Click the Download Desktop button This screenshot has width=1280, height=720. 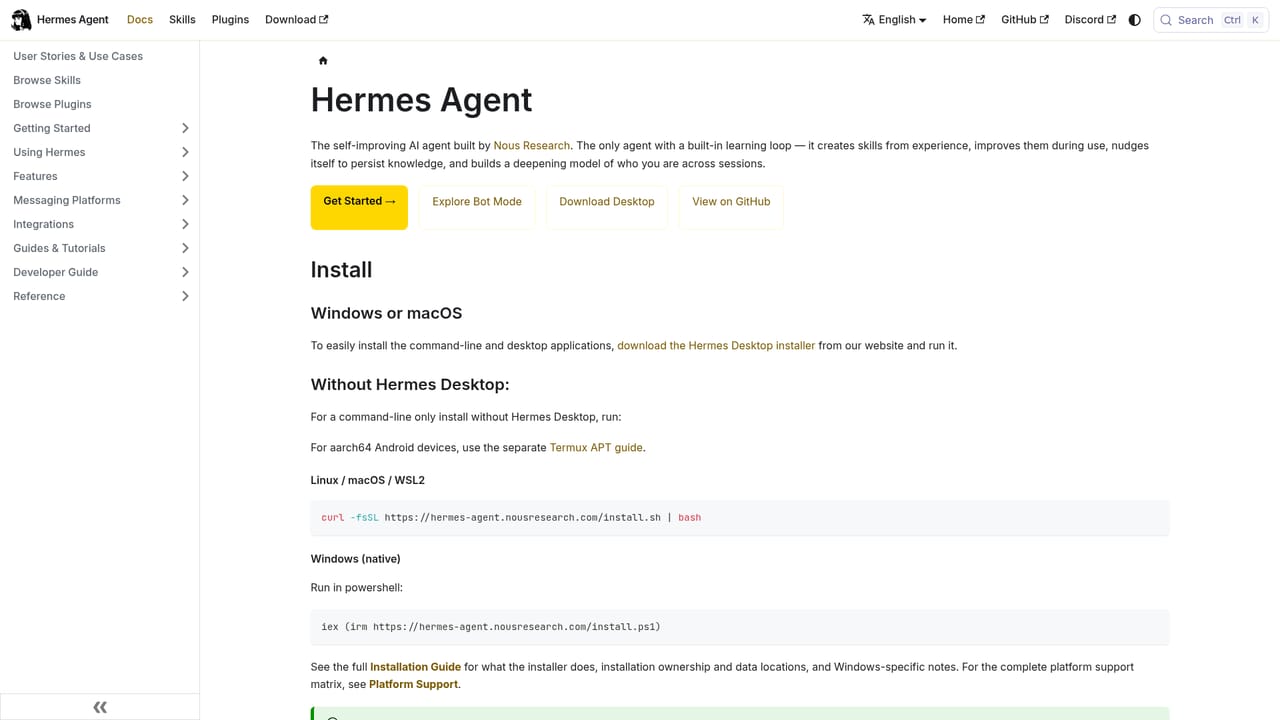[607, 207]
